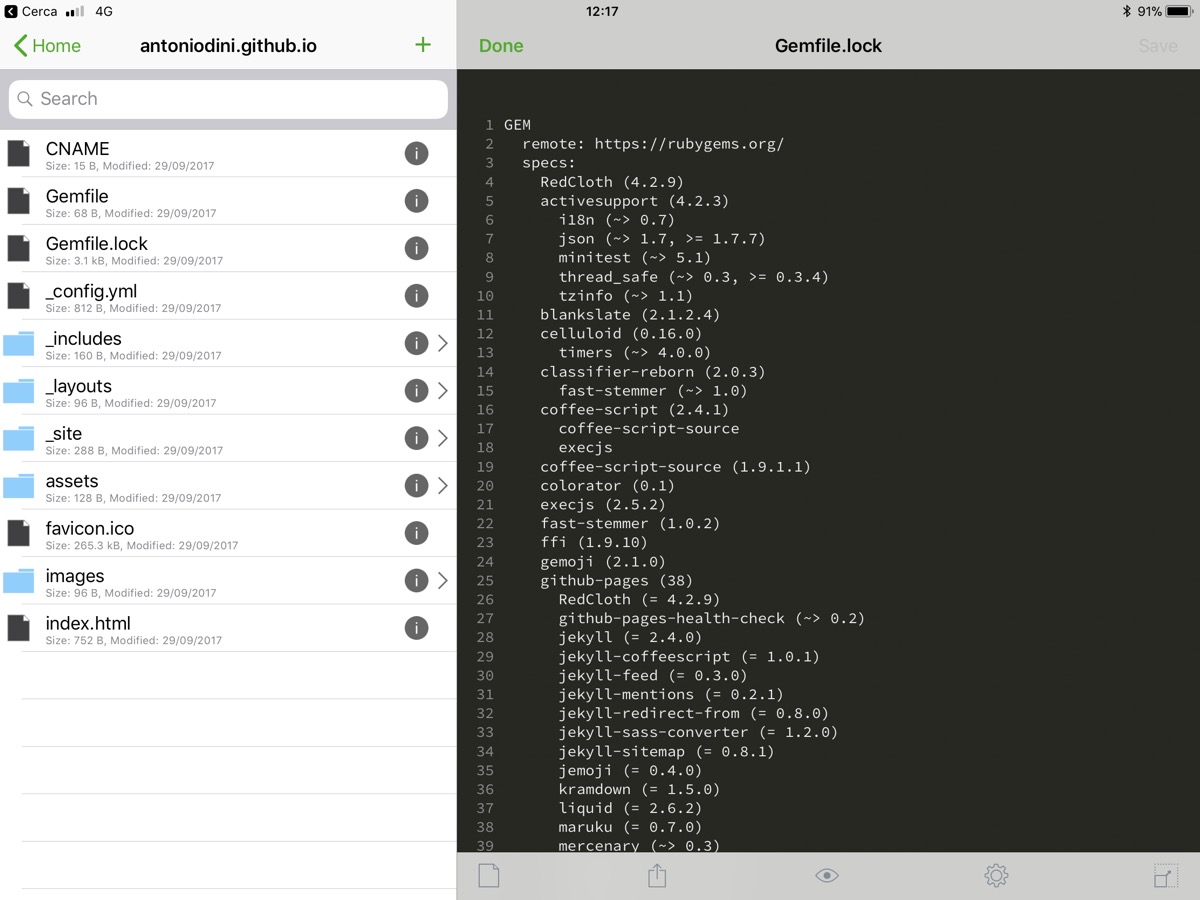
Task: Open info for _includes folder
Action: 416,343
